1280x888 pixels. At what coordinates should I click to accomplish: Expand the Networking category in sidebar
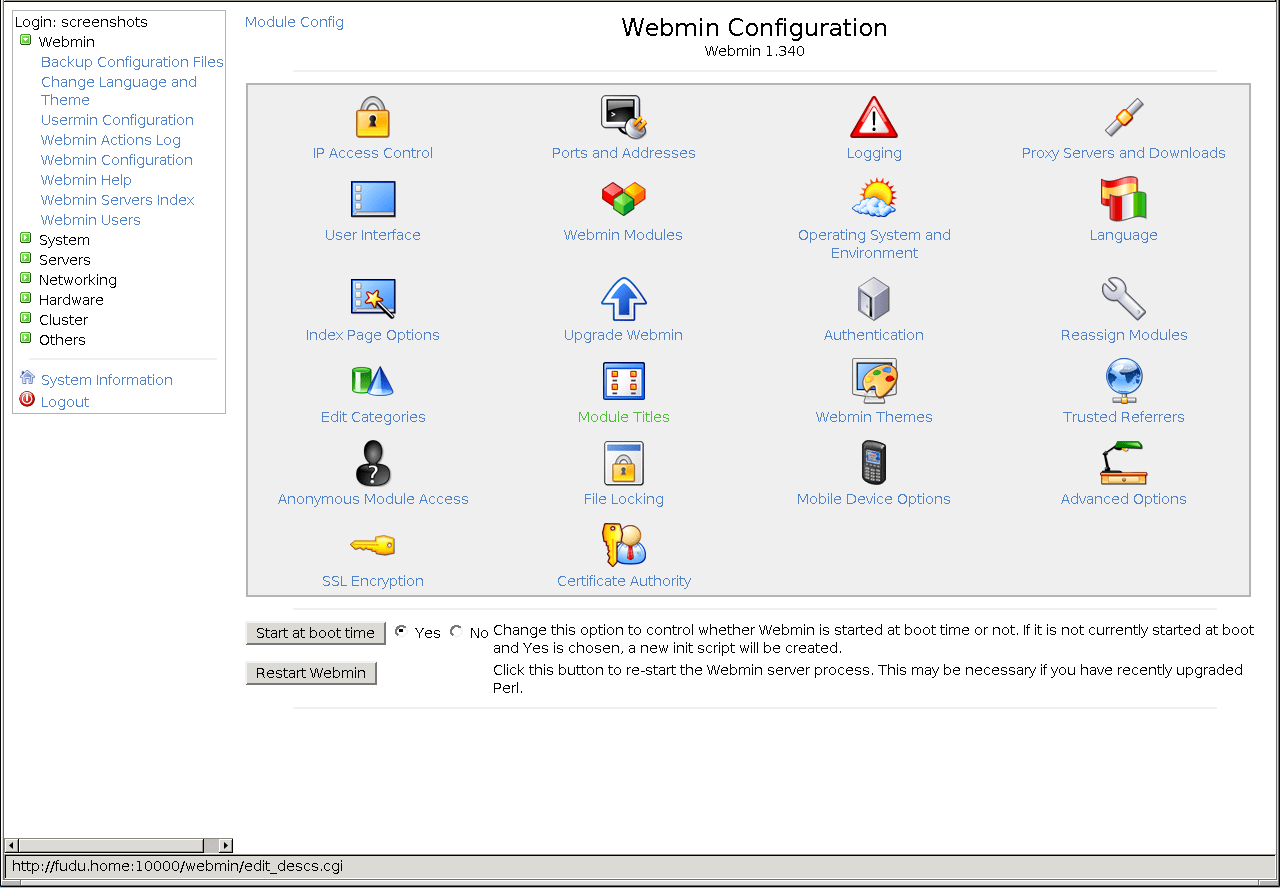[x=26, y=279]
